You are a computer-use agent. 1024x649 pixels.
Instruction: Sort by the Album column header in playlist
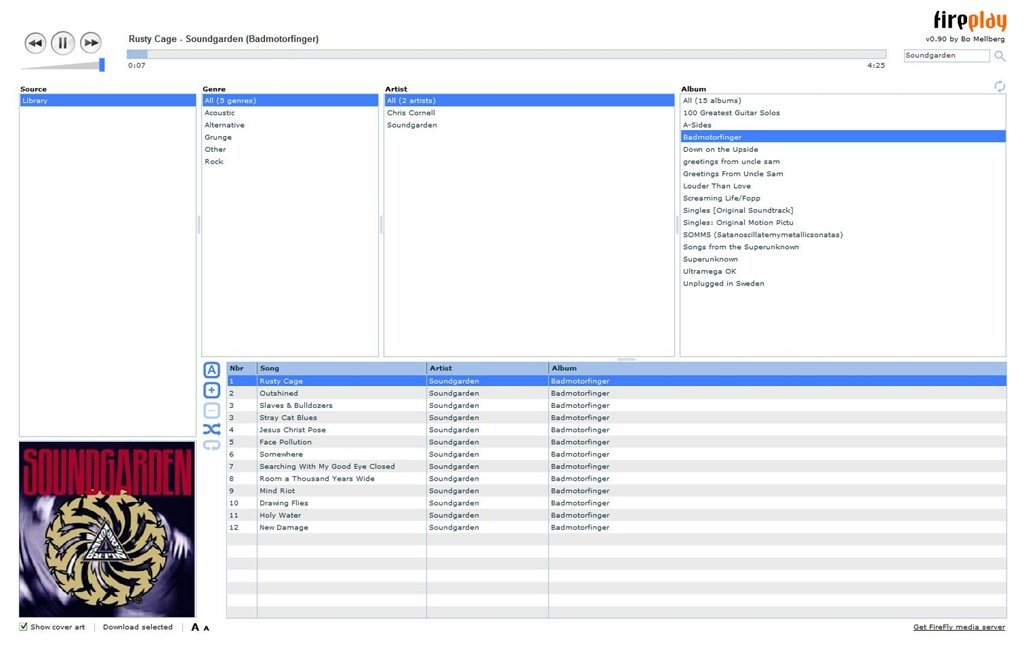(x=777, y=368)
